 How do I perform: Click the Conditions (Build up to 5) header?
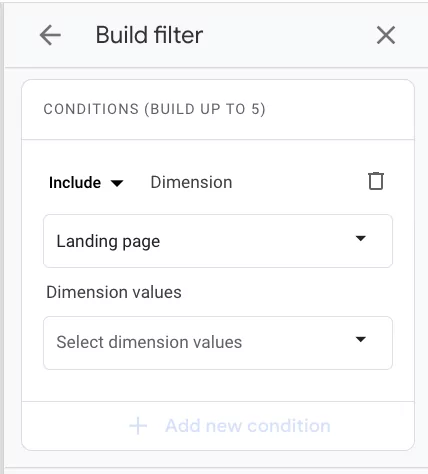point(154,109)
